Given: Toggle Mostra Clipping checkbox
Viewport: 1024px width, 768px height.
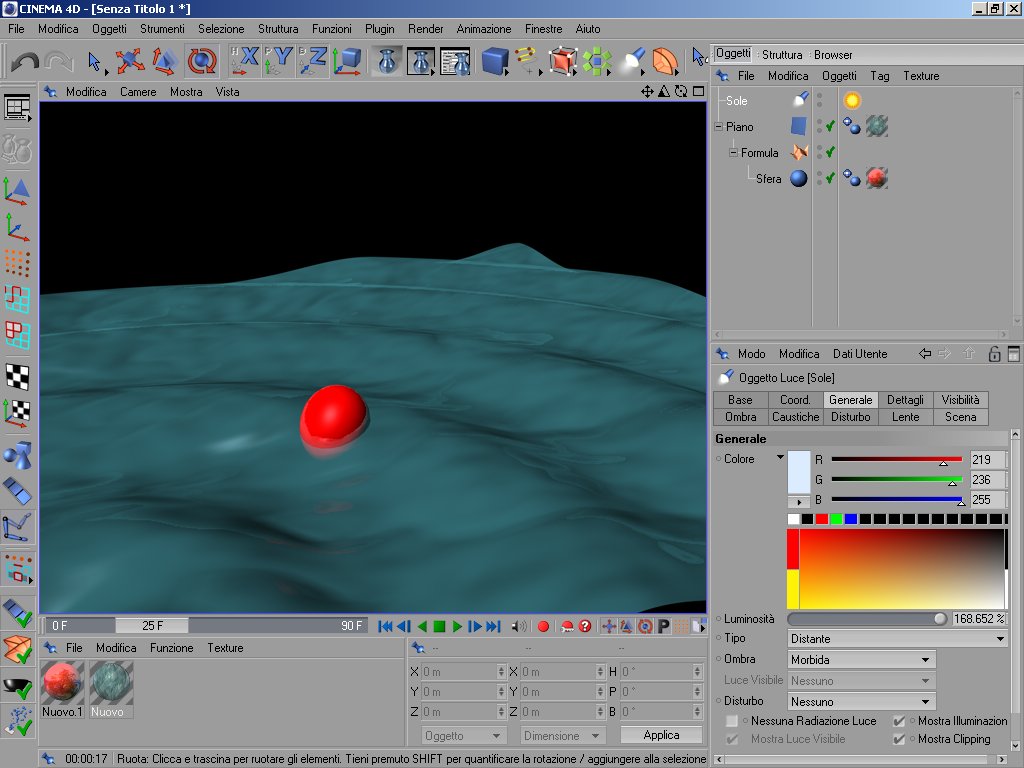Looking at the screenshot, I should coord(899,739).
